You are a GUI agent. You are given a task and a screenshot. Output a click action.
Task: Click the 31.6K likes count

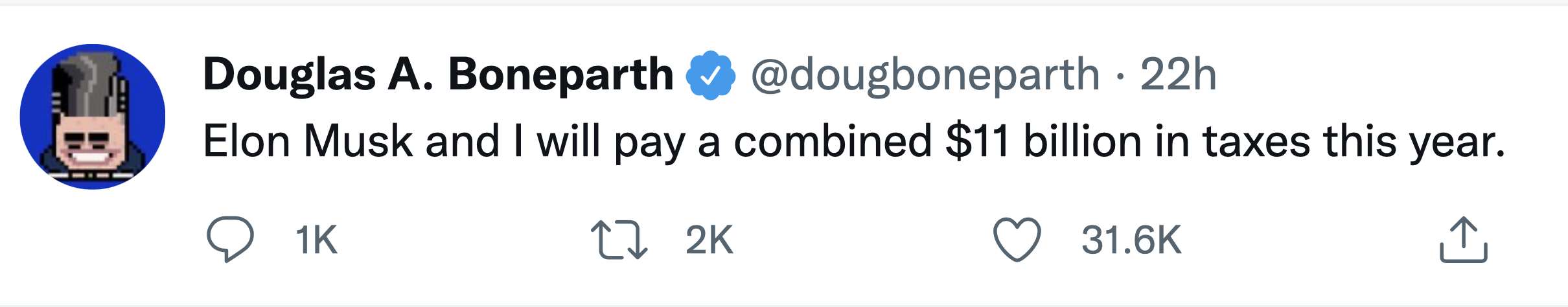point(1131,240)
